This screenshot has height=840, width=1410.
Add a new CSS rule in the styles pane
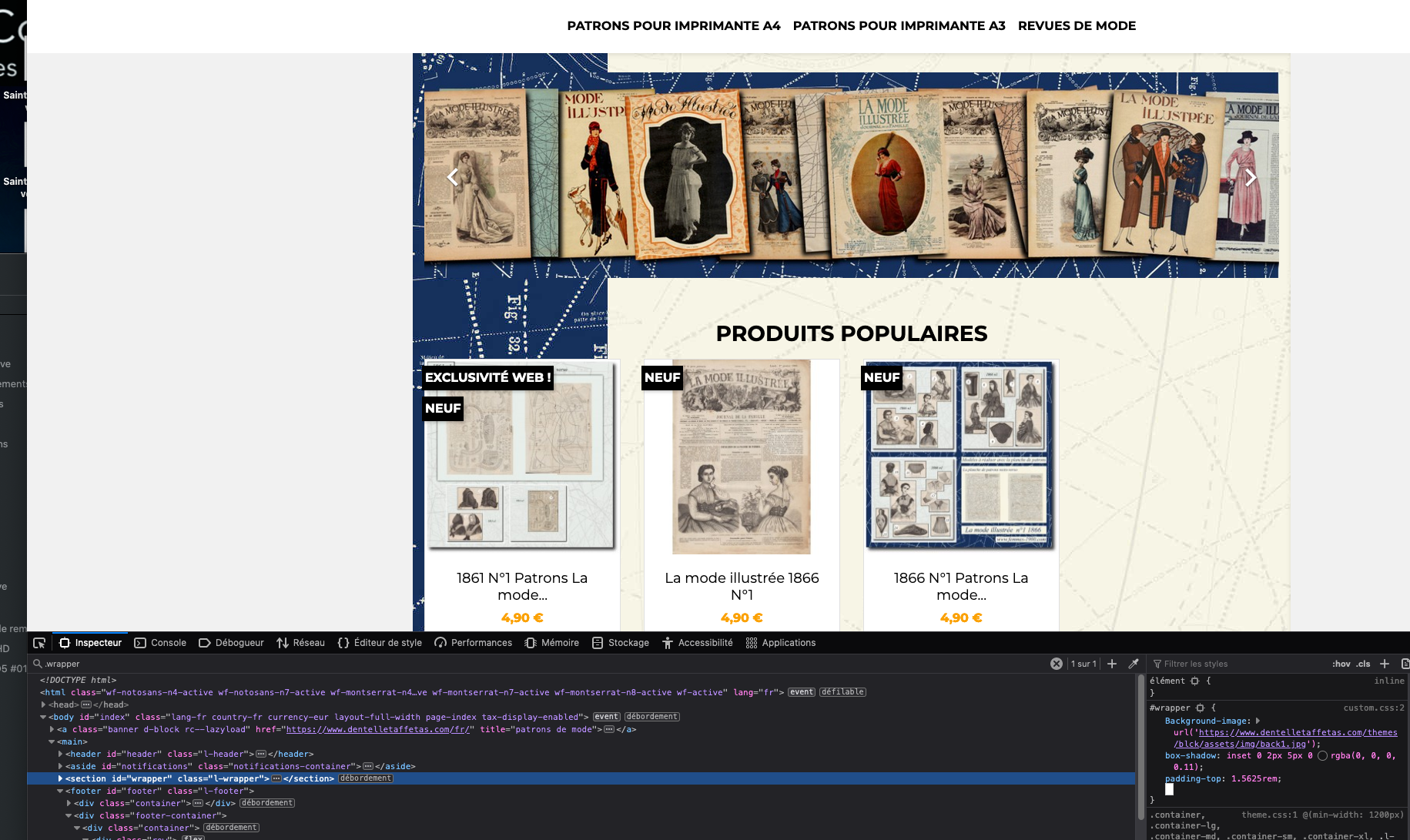tap(1385, 664)
